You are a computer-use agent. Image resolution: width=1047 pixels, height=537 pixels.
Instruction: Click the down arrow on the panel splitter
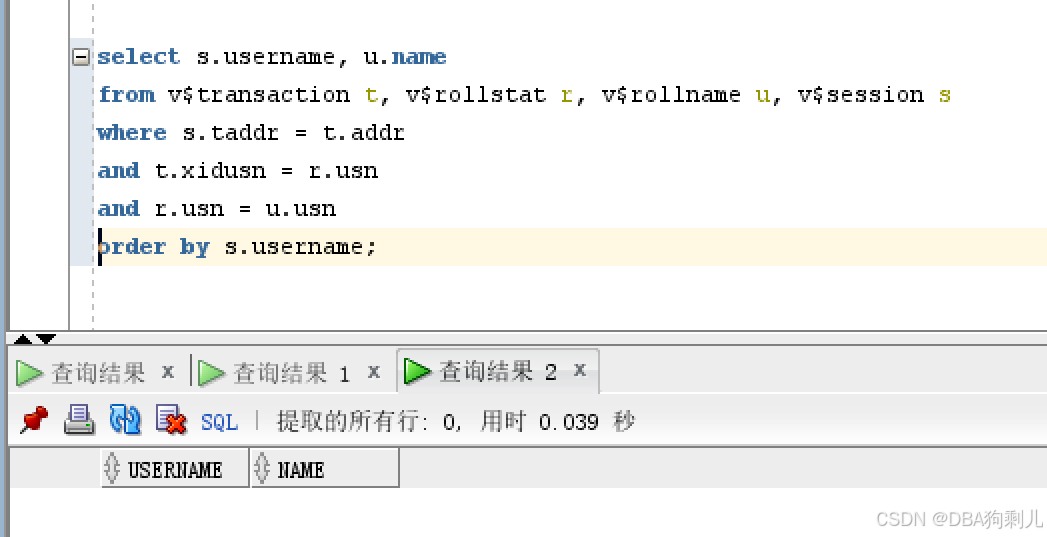[x=46, y=339]
